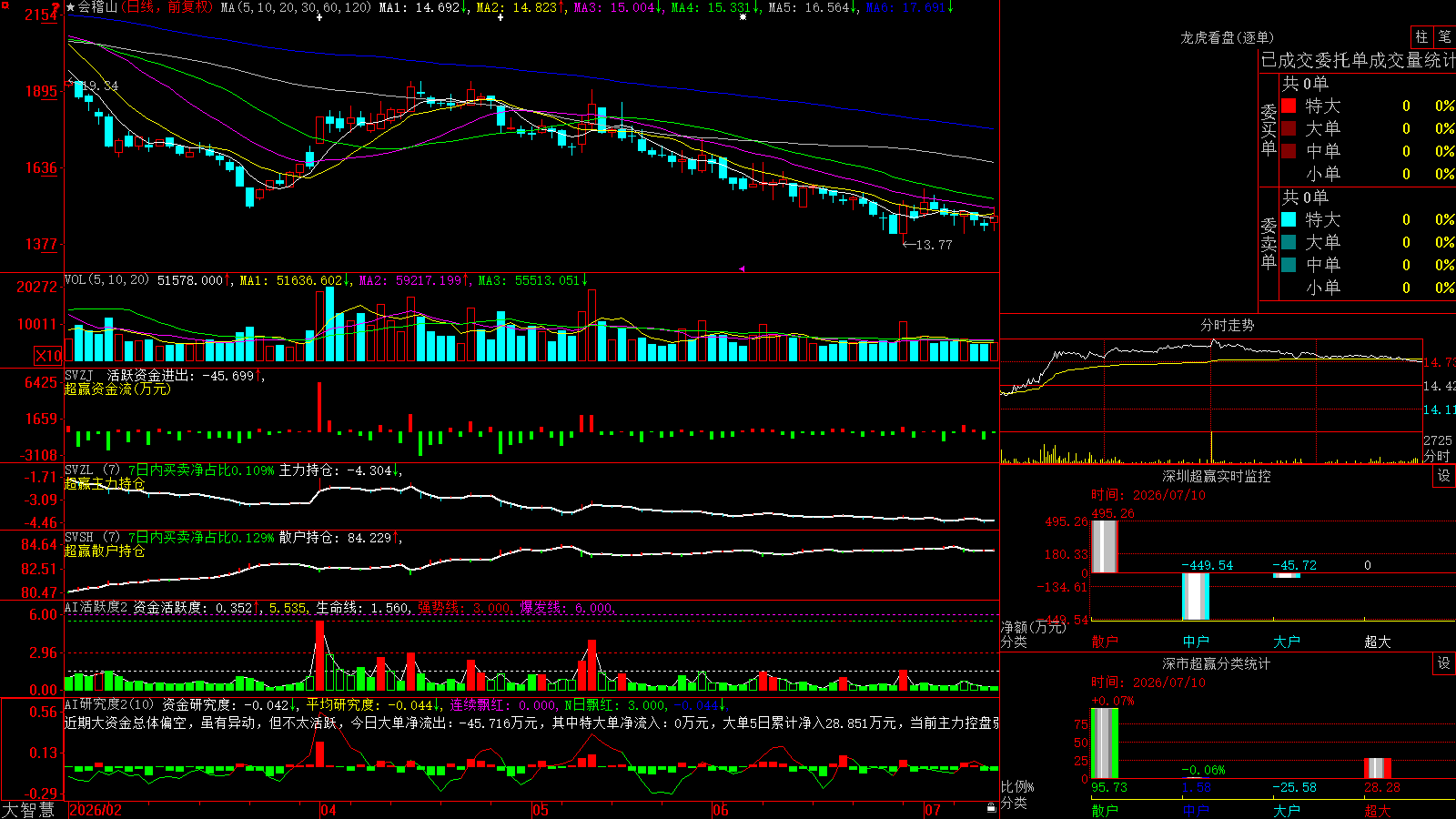Click the MA1: 14.692 value

[x=423, y=7]
